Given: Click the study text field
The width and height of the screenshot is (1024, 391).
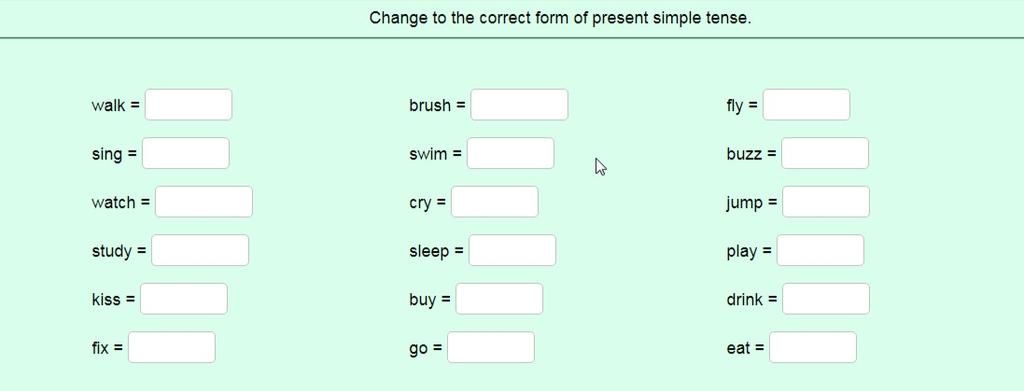Looking at the screenshot, I should coord(200,250).
